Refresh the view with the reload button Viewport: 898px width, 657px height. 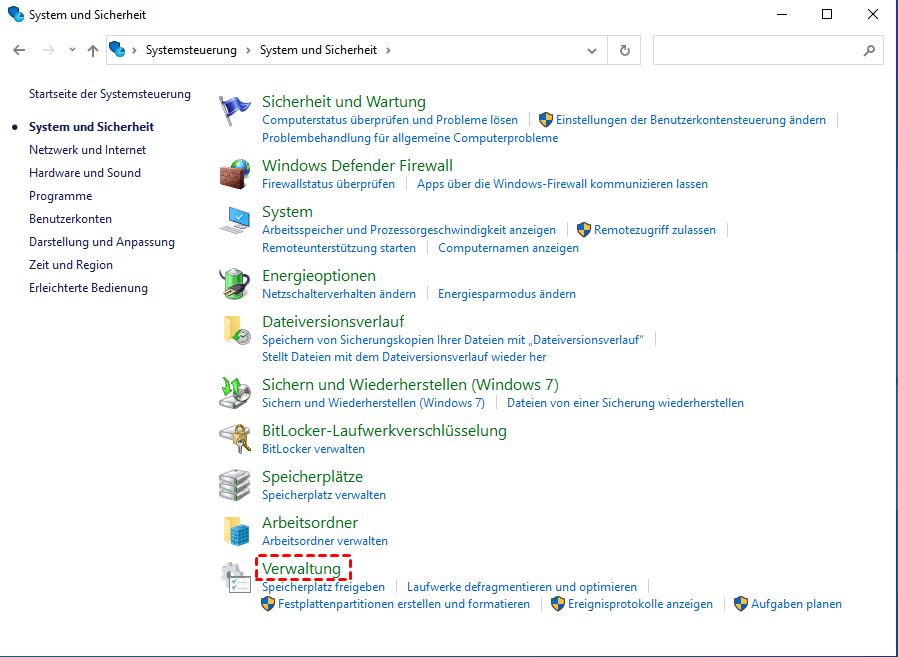tap(624, 50)
